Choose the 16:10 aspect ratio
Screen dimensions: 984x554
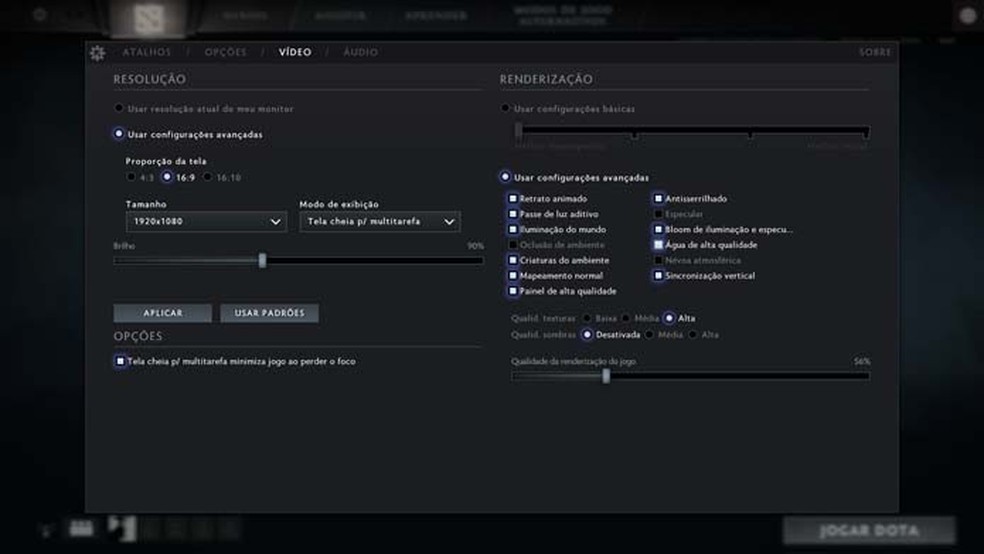[x=208, y=177]
